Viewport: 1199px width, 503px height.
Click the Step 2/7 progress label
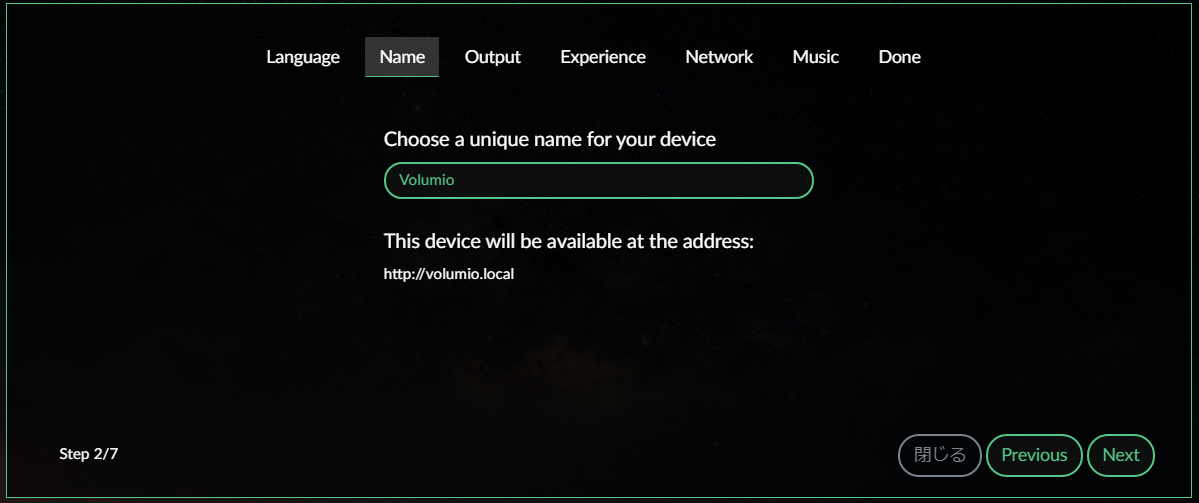point(89,454)
